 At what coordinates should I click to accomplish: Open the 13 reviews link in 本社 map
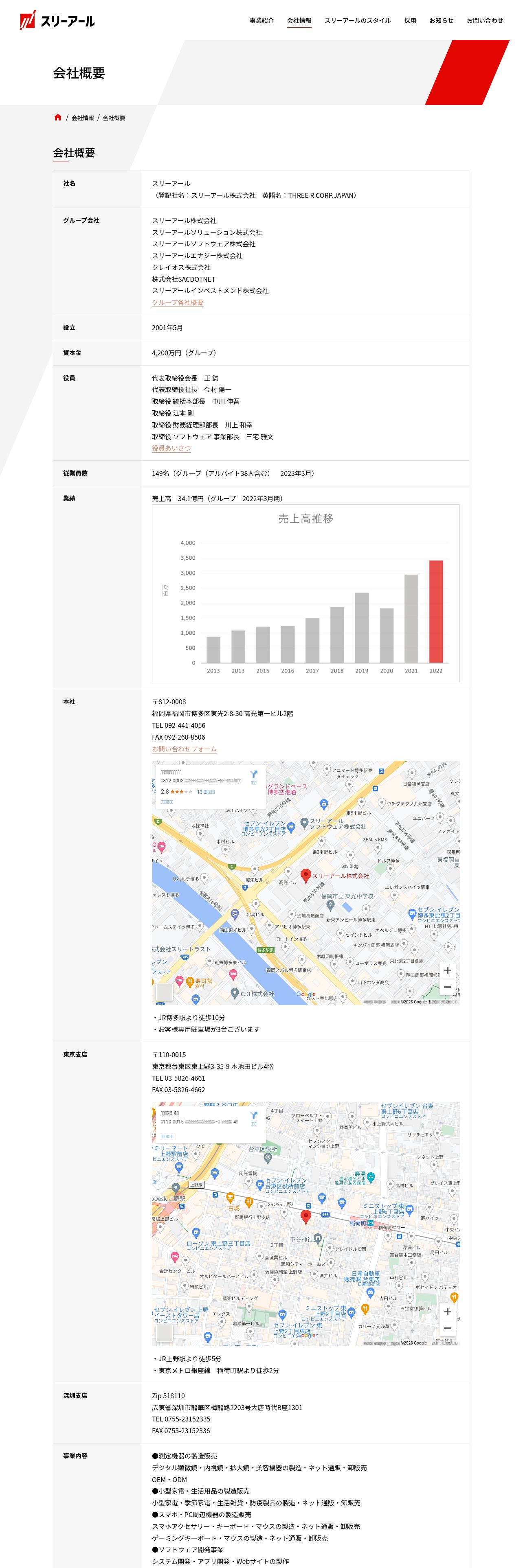click(x=206, y=792)
